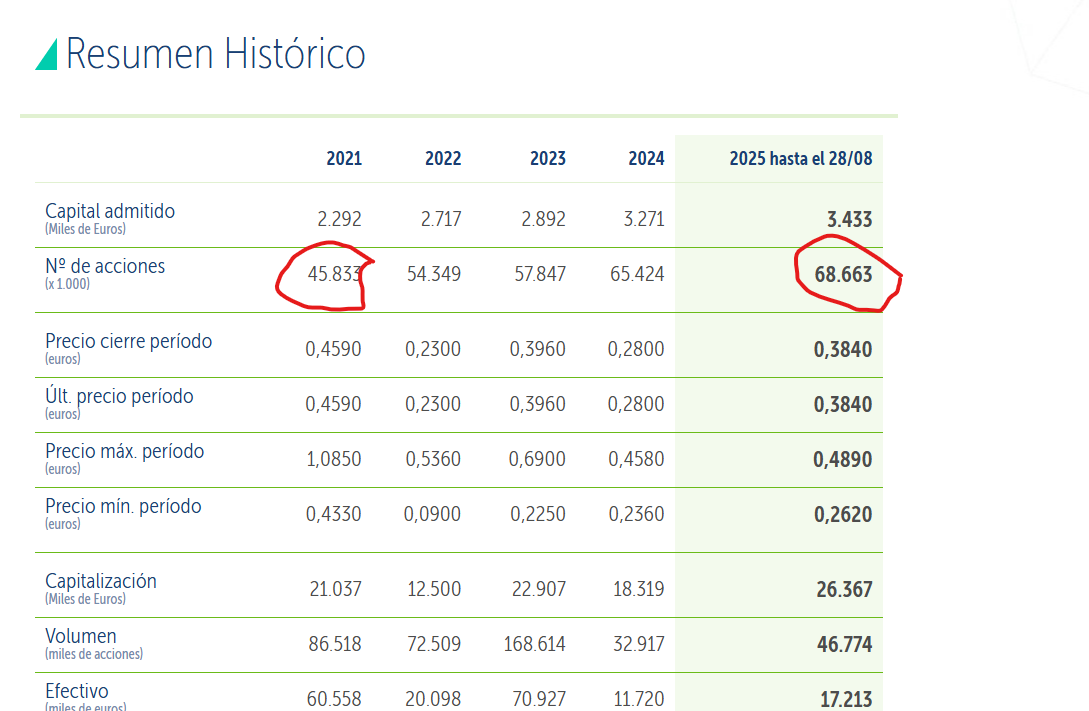1089x711 pixels.
Task: Click the 'Efectivo' row label
Action: coord(76,690)
